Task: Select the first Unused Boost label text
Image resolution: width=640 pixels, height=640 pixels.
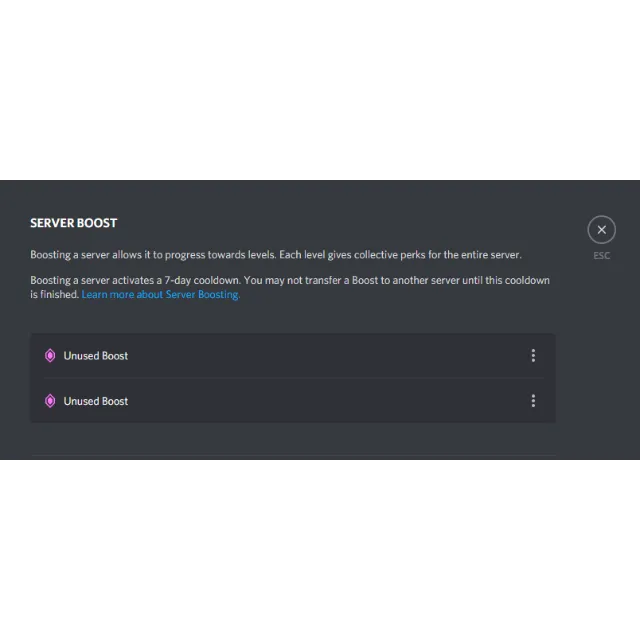Action: point(96,356)
